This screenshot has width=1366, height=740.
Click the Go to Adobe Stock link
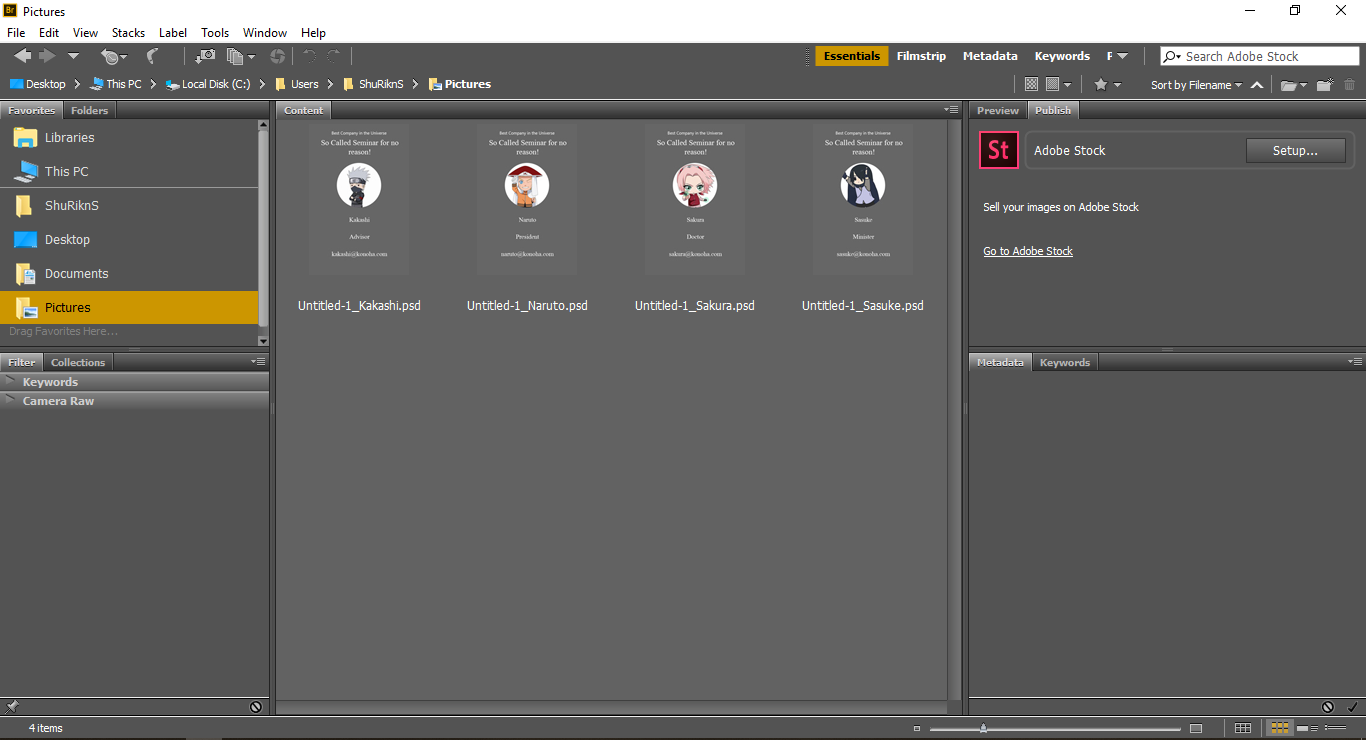click(1028, 251)
